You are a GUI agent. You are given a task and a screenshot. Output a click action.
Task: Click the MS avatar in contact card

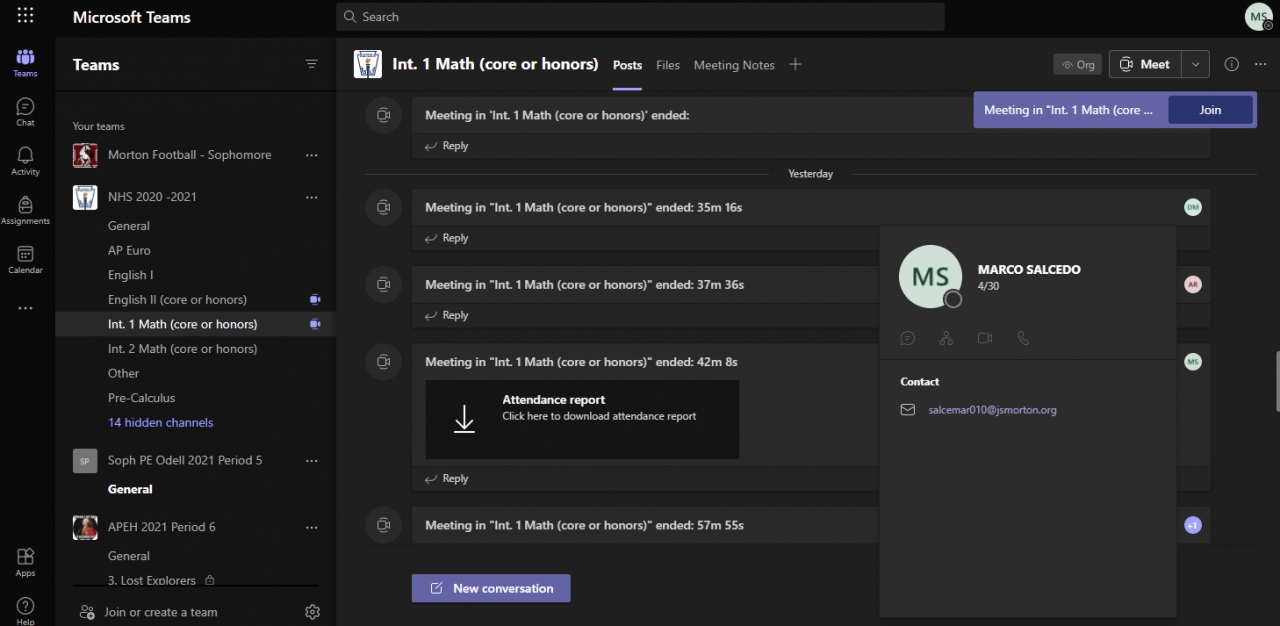click(931, 276)
